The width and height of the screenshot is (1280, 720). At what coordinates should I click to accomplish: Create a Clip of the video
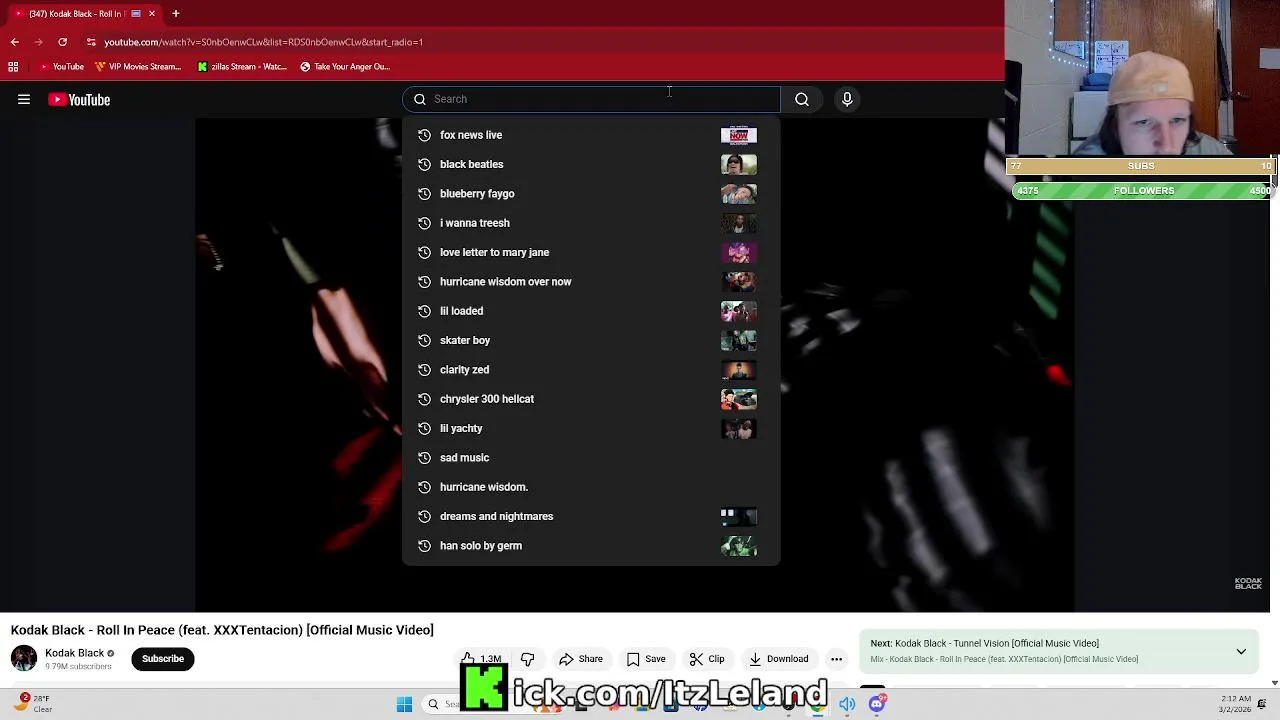[707, 659]
